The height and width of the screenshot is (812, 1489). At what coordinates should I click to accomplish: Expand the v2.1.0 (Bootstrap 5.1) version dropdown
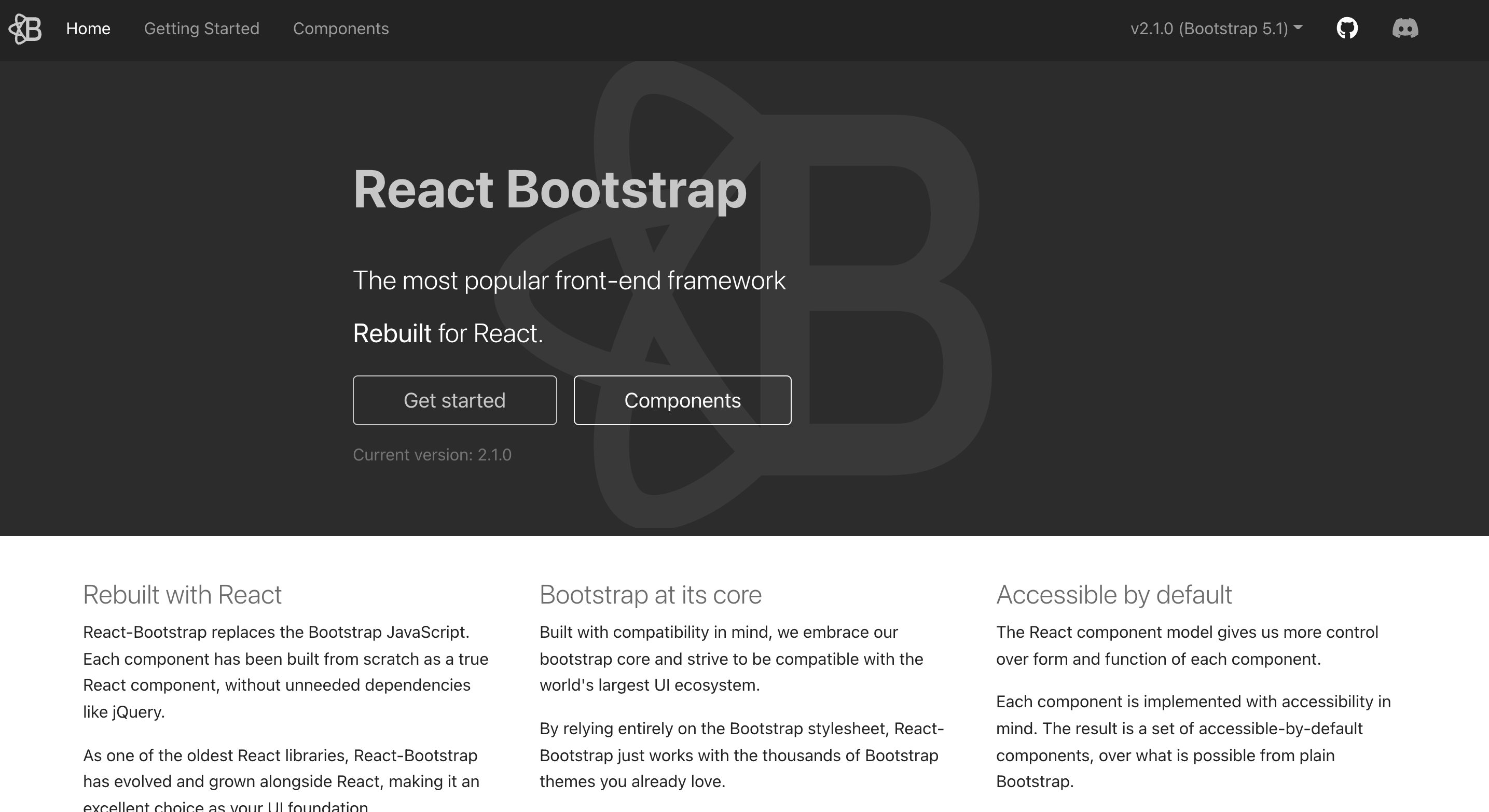(1216, 29)
